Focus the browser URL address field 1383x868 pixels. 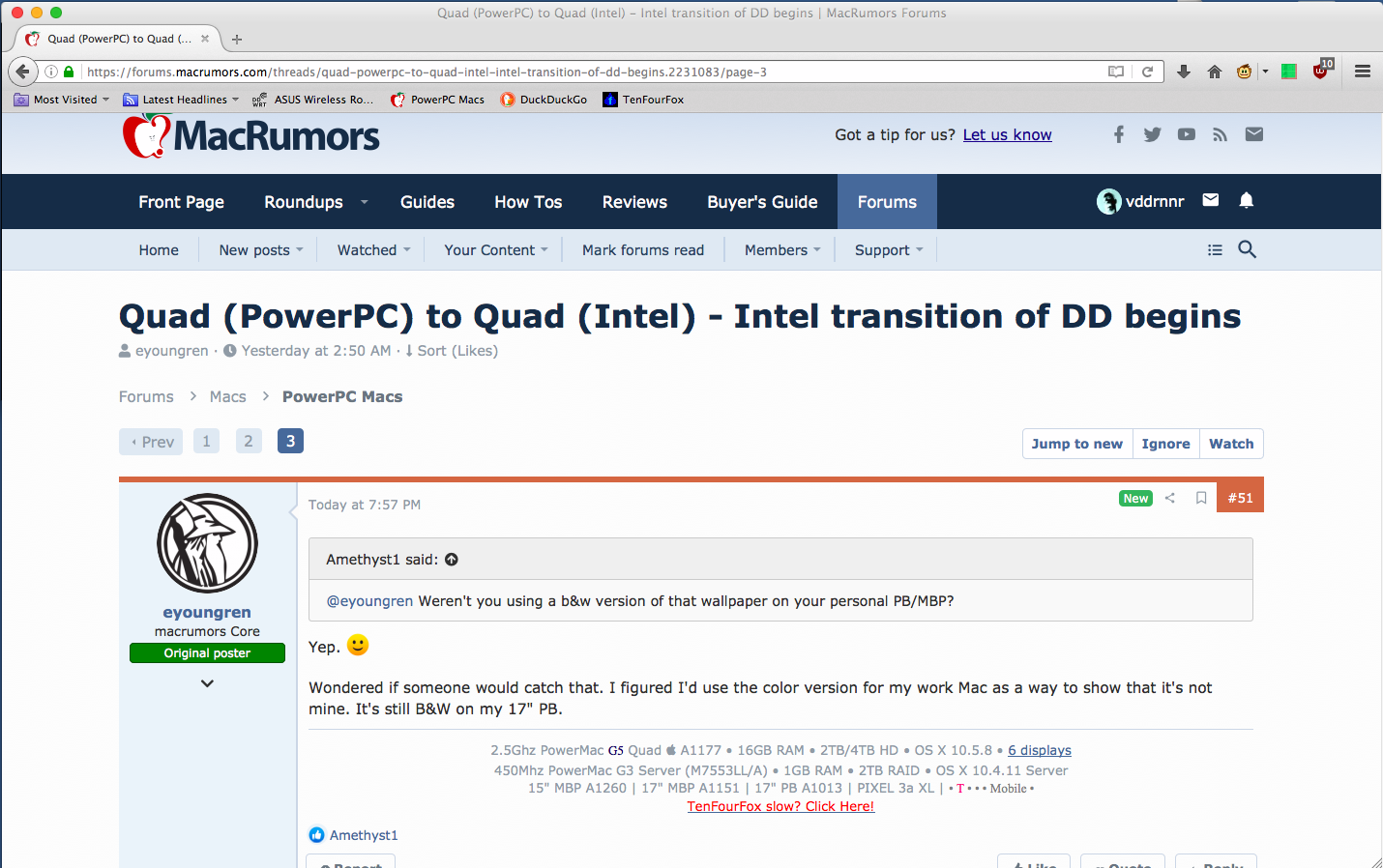[590, 72]
